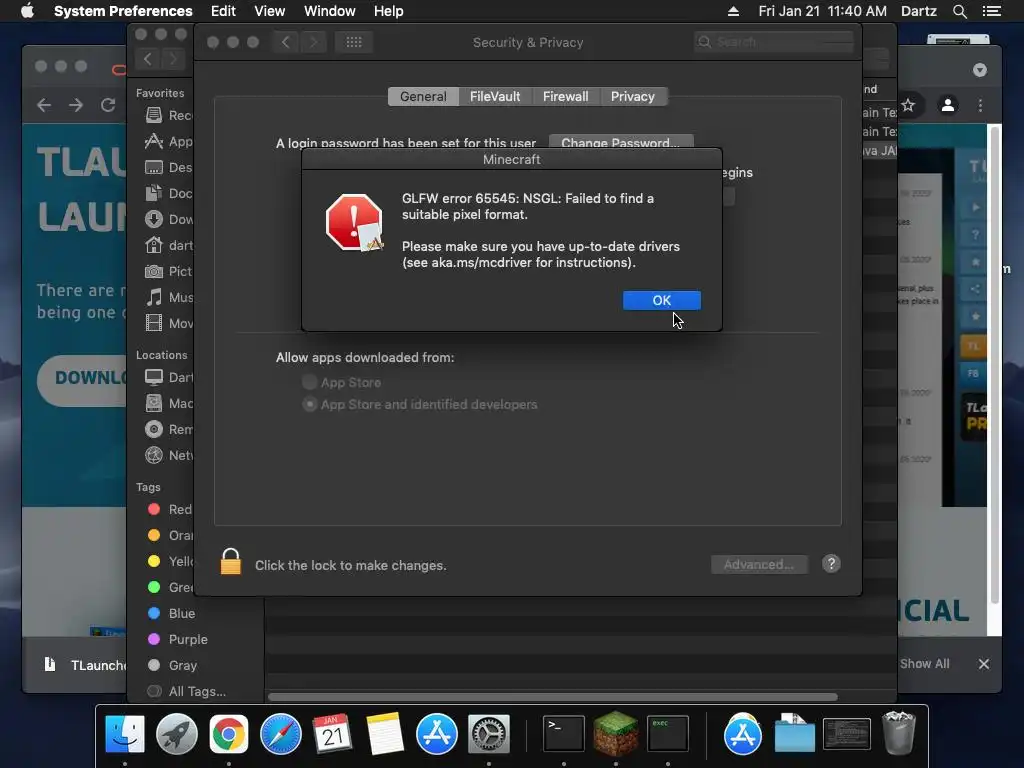Open the Apple menu
This screenshot has width=1024, height=768.
click(27, 11)
